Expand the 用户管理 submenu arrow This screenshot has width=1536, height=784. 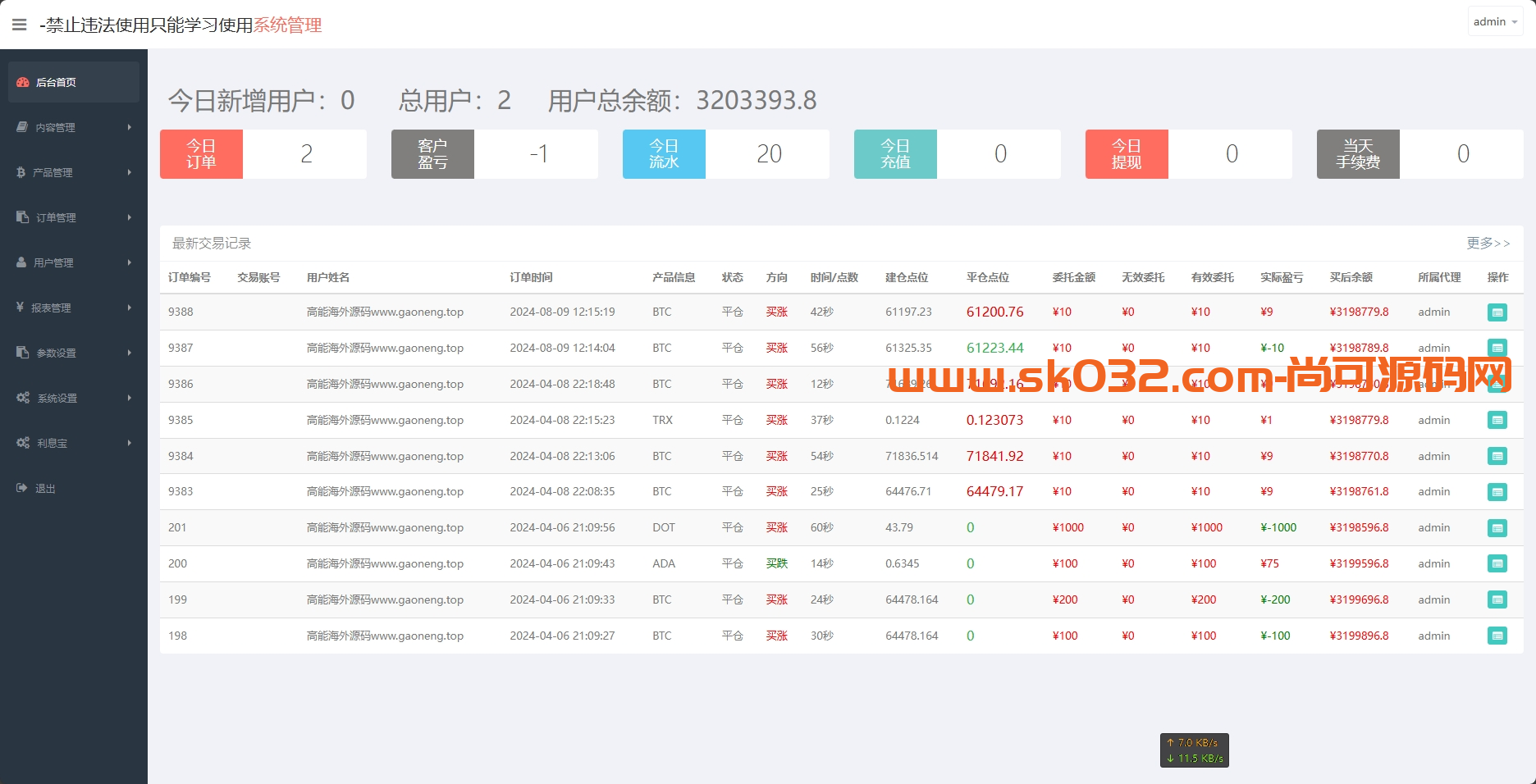[x=130, y=262]
